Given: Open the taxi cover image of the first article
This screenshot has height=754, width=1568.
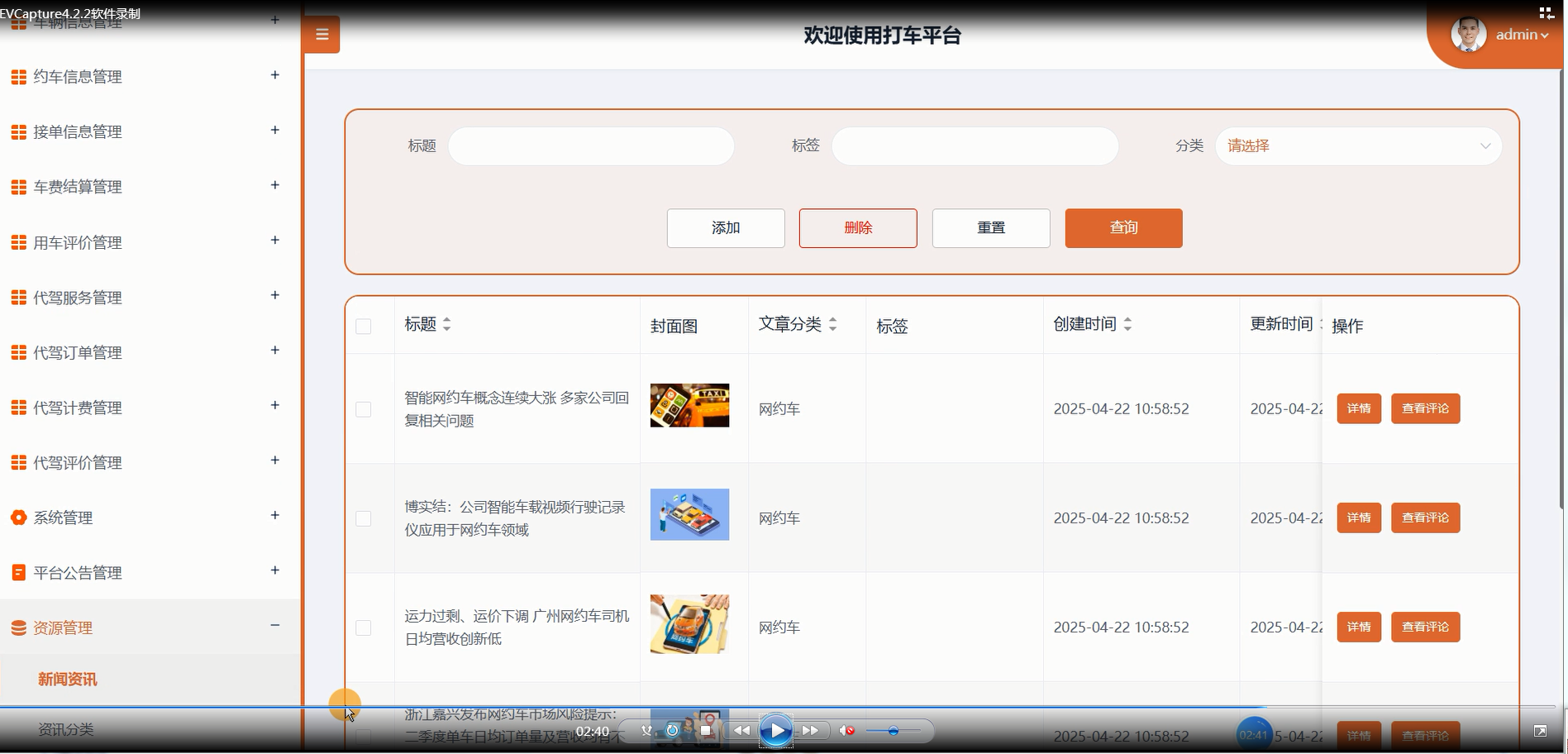Looking at the screenshot, I should click(689, 405).
